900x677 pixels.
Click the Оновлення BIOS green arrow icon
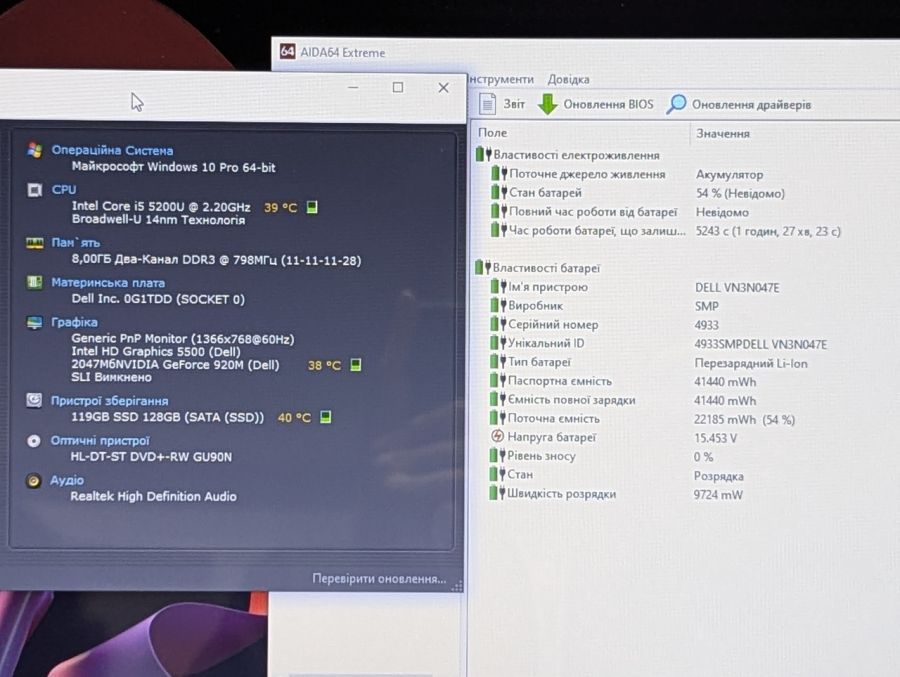tap(548, 105)
